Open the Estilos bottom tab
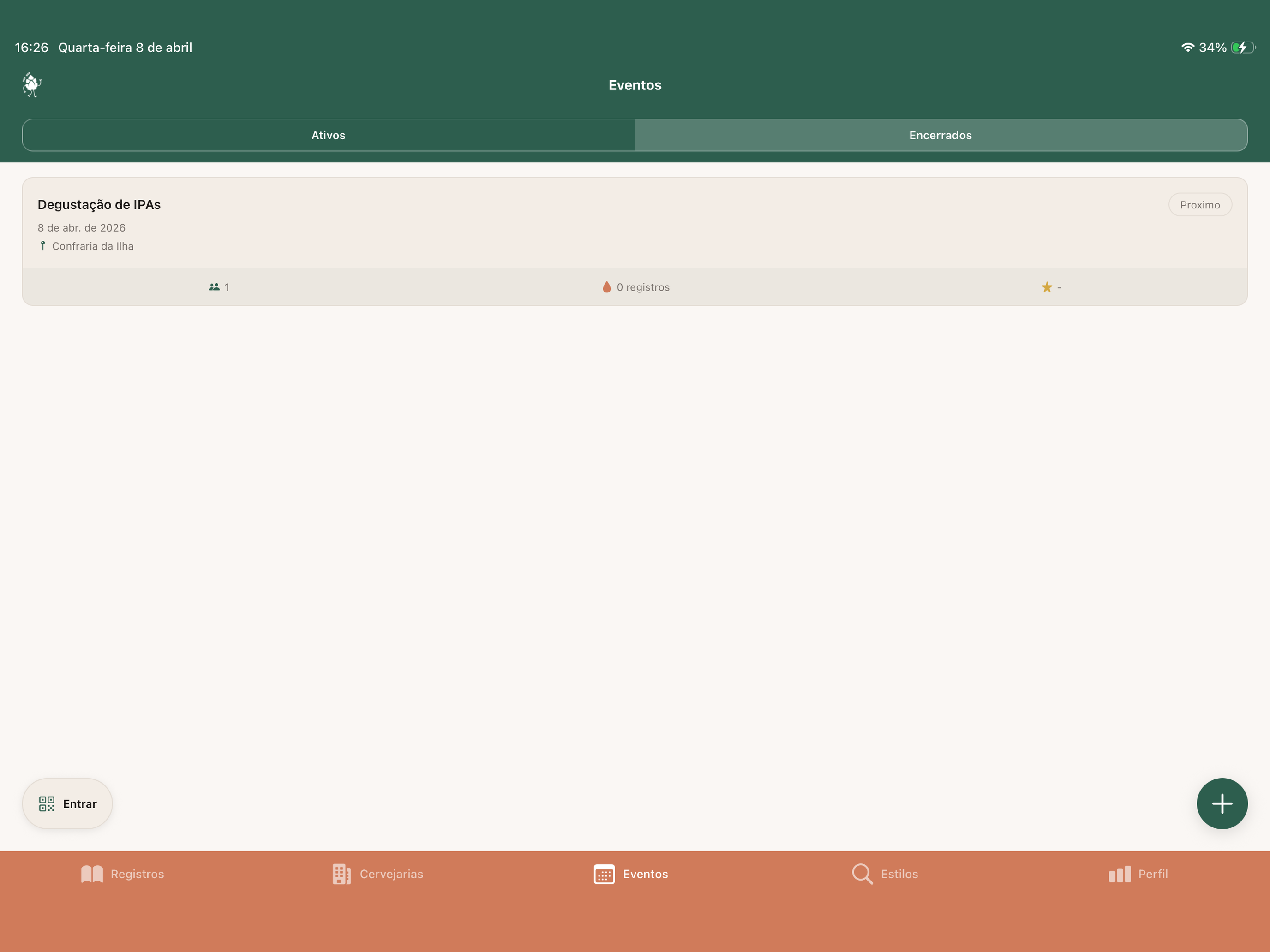The height and width of the screenshot is (952, 1270). pyautogui.click(x=885, y=874)
